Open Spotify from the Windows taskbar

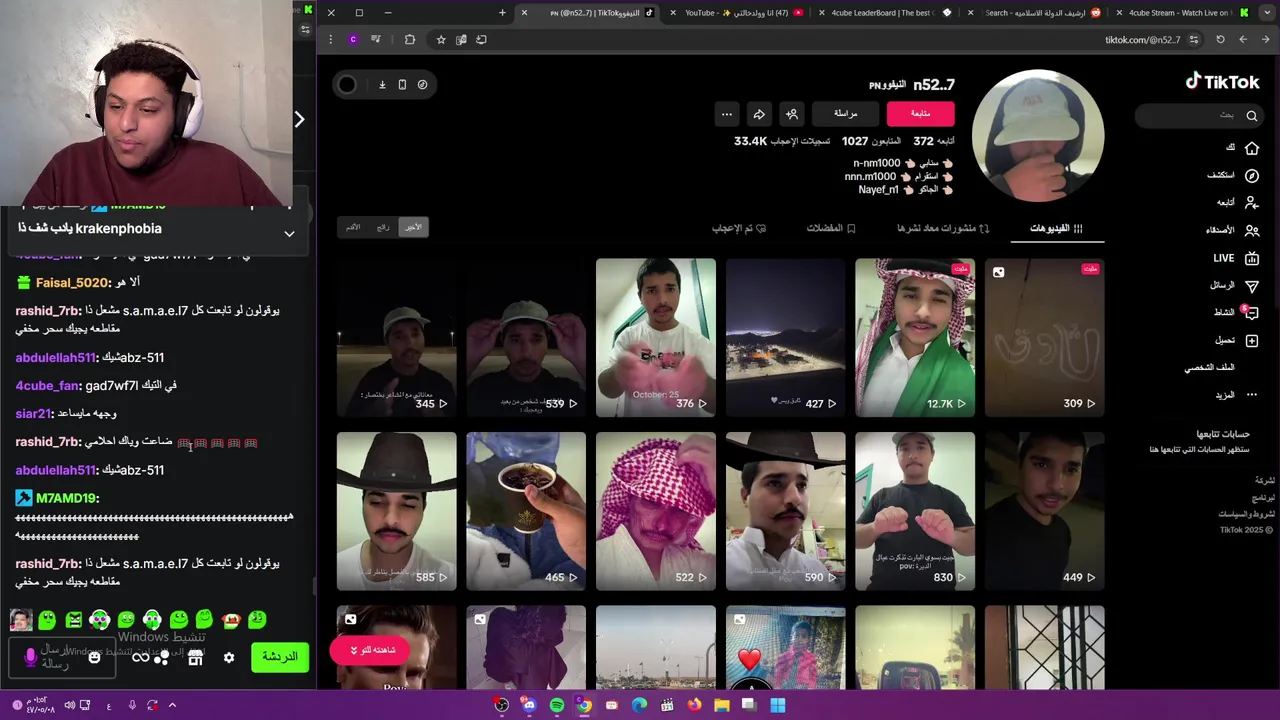557,705
